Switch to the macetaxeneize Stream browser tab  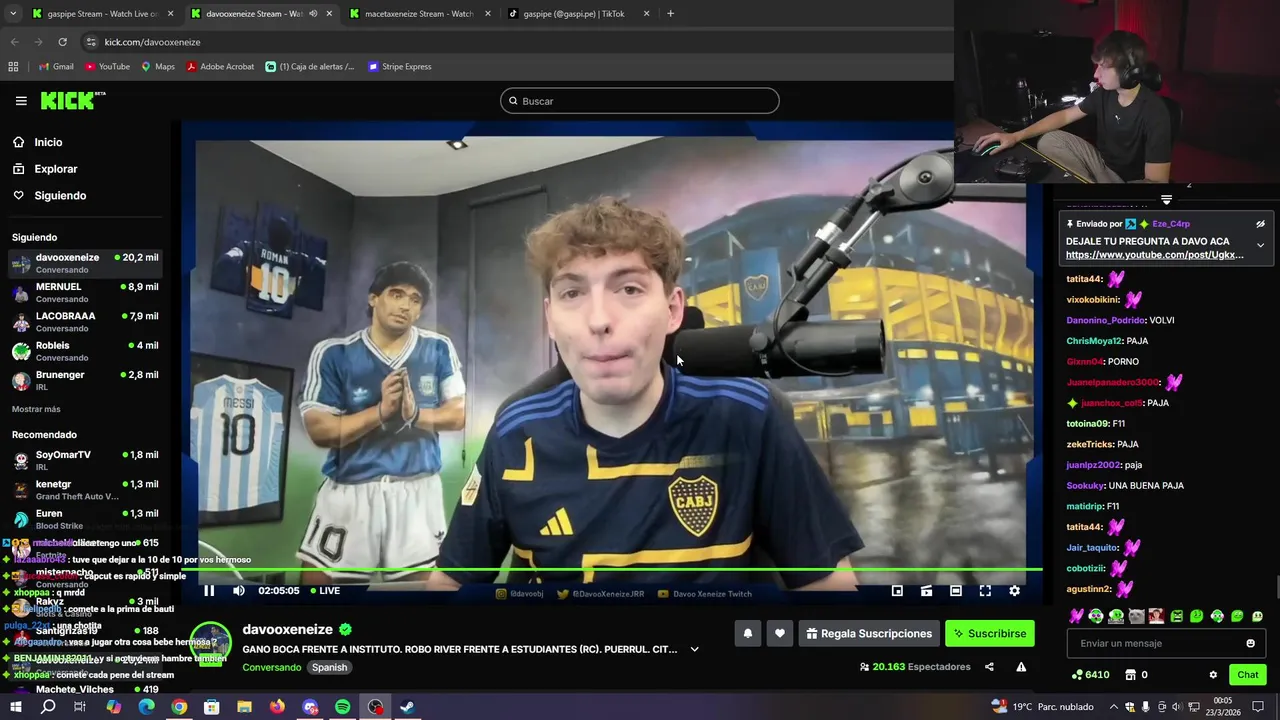(420, 14)
